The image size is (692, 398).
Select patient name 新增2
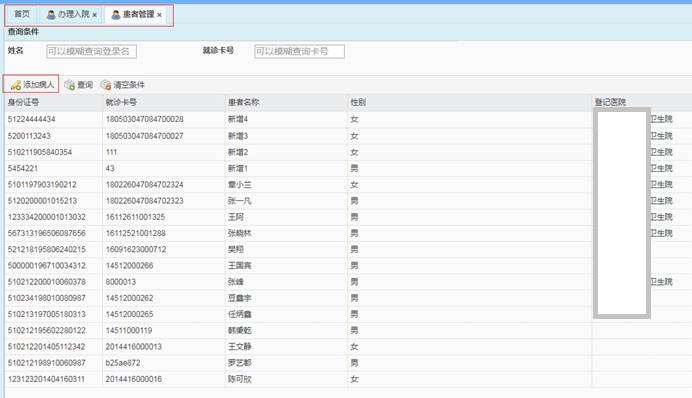238,152
